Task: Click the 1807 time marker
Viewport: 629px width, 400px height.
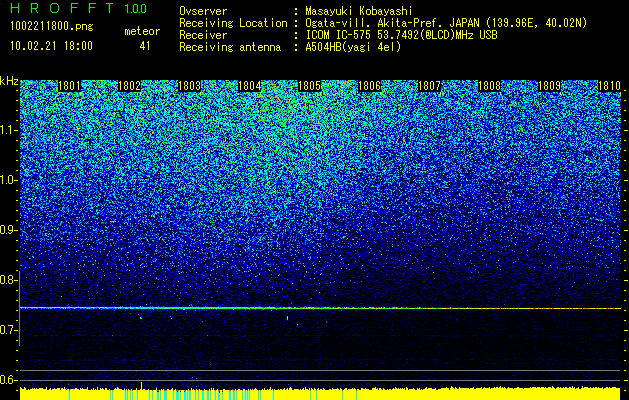Action: tap(429, 86)
